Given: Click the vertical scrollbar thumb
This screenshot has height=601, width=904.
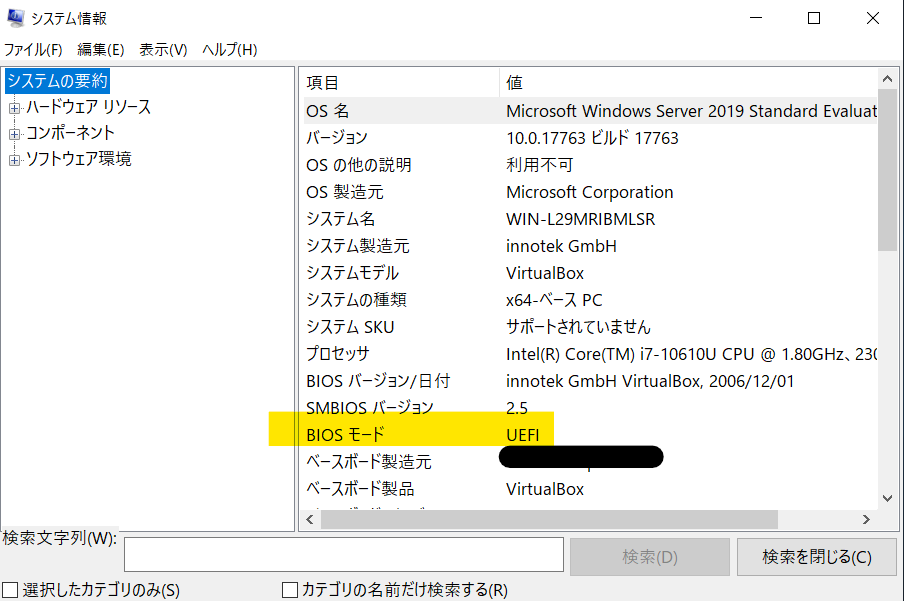Looking at the screenshot, I should 887,170.
